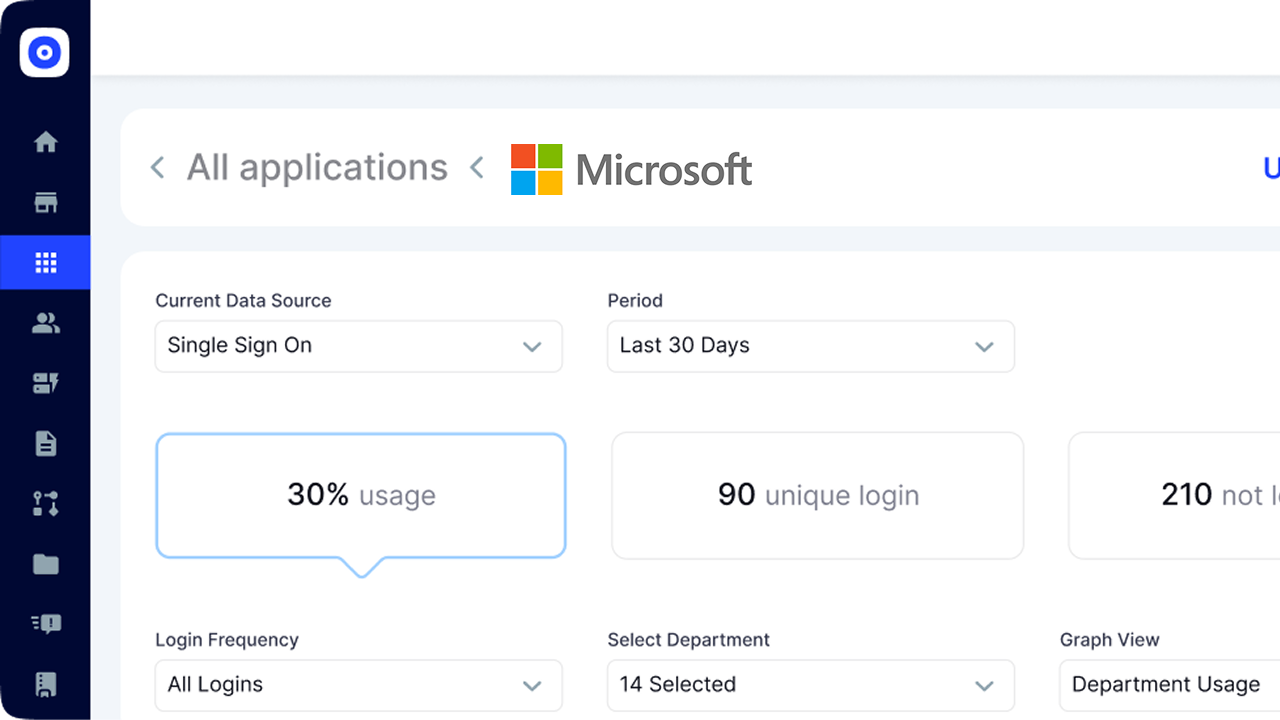Screen dimensions: 1280x720
Task: Click the chat notification icon in the sidebar
Action: (45, 623)
